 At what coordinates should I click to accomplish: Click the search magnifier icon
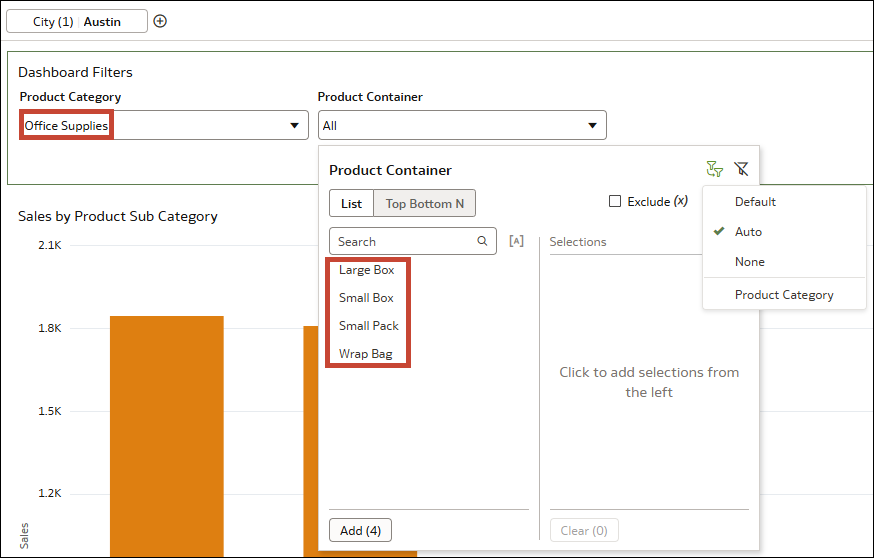(482, 241)
